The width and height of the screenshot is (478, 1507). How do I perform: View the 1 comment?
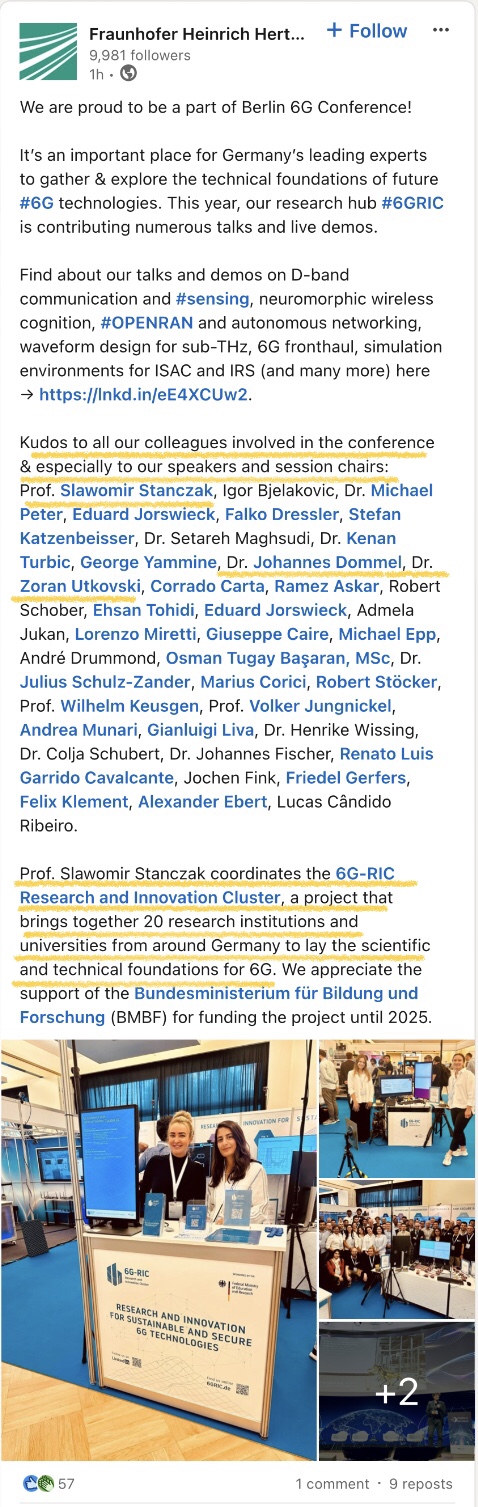[x=333, y=1483]
